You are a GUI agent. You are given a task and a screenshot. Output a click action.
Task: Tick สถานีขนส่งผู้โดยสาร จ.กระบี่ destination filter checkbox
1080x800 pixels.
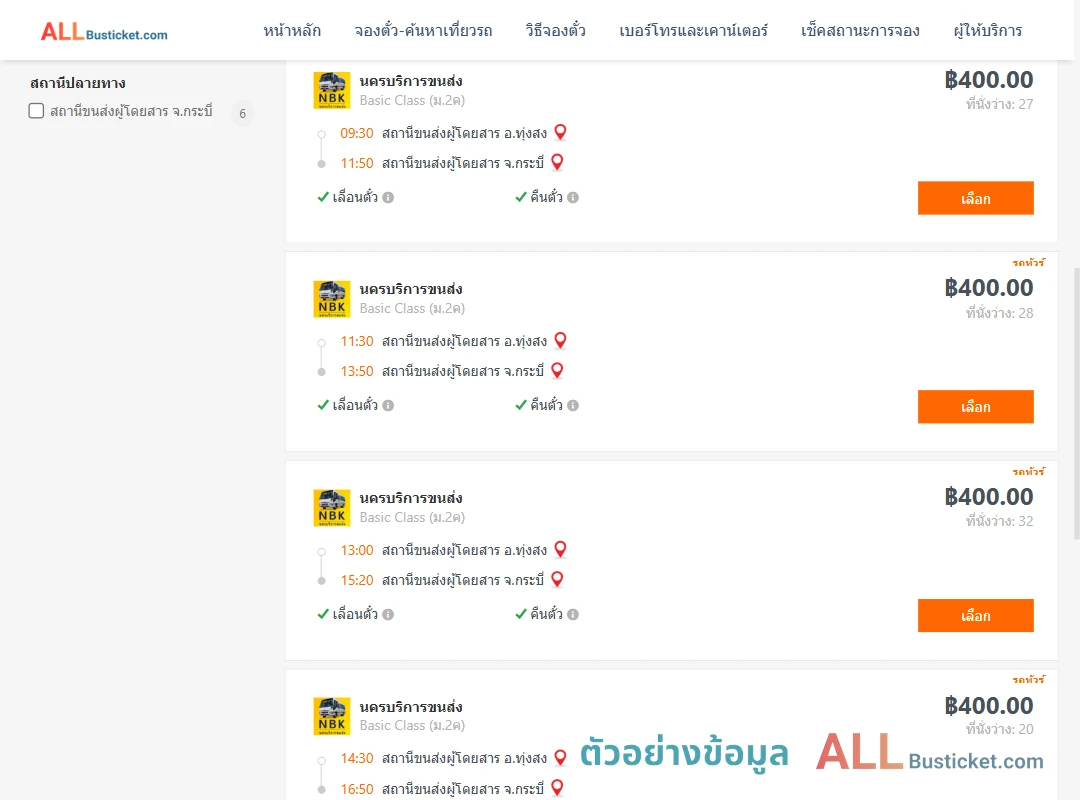tap(37, 111)
